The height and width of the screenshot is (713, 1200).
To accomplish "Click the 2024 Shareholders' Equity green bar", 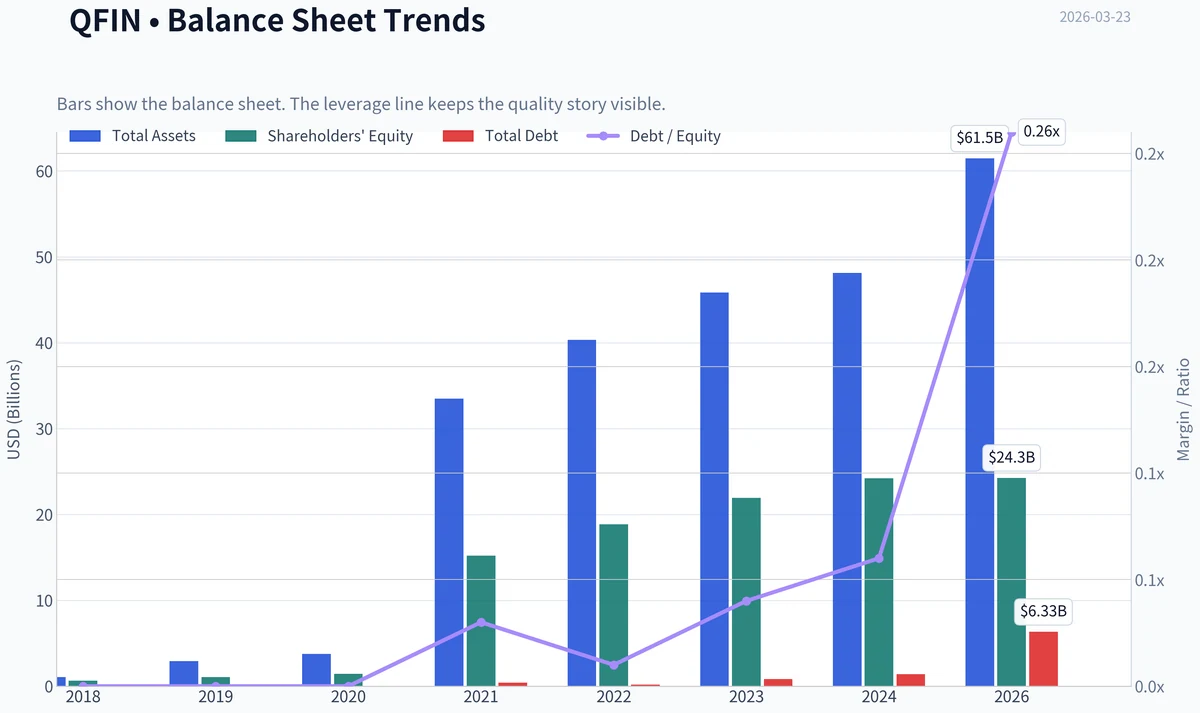I will click(x=879, y=582).
